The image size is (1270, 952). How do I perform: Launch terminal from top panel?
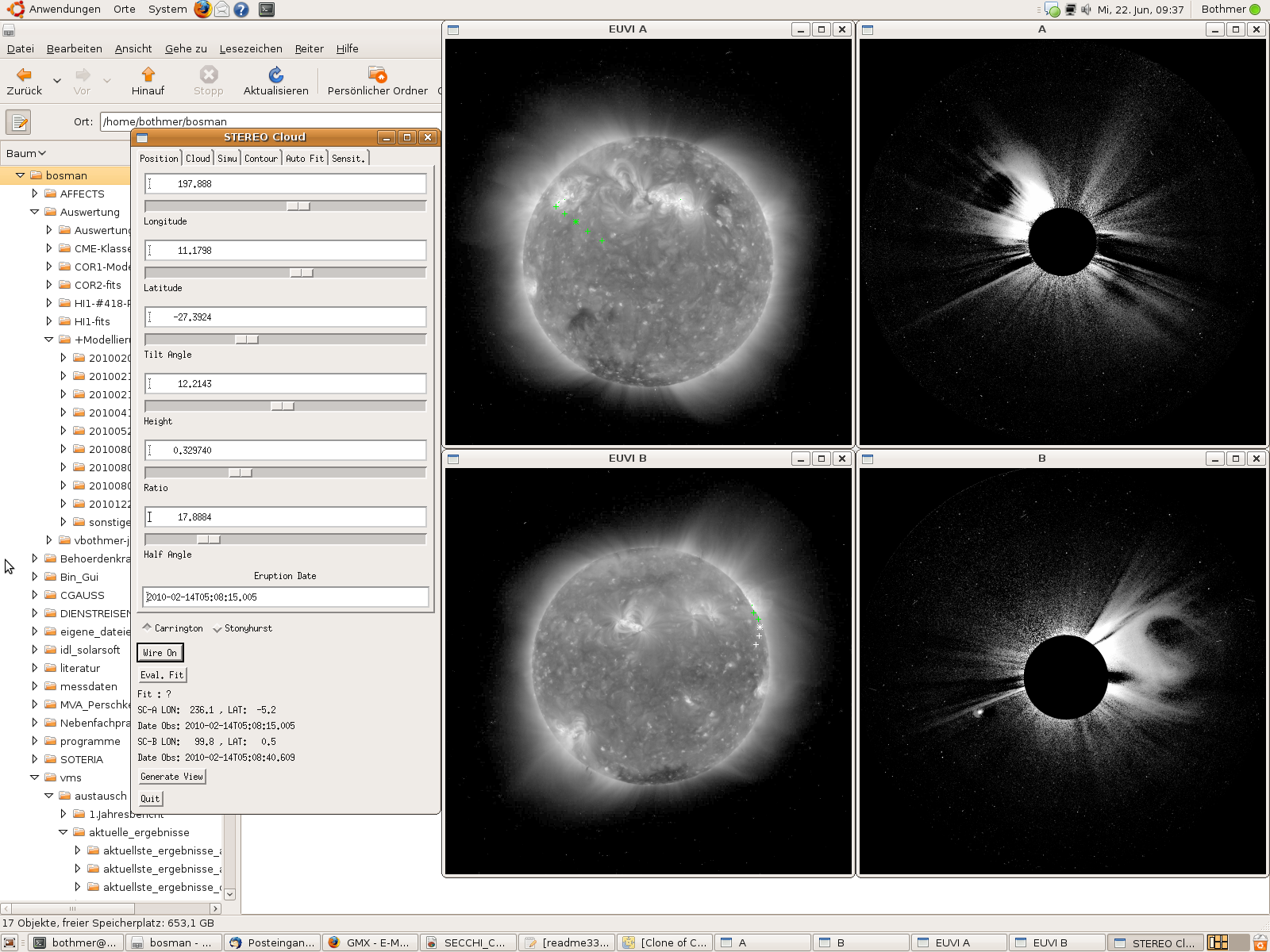click(267, 10)
